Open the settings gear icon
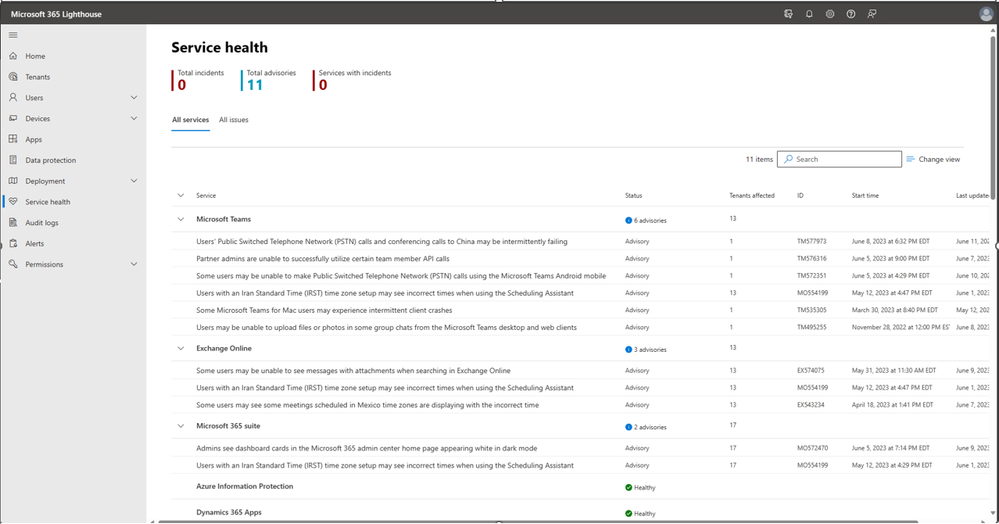Image resolution: width=999 pixels, height=524 pixels. tap(830, 13)
